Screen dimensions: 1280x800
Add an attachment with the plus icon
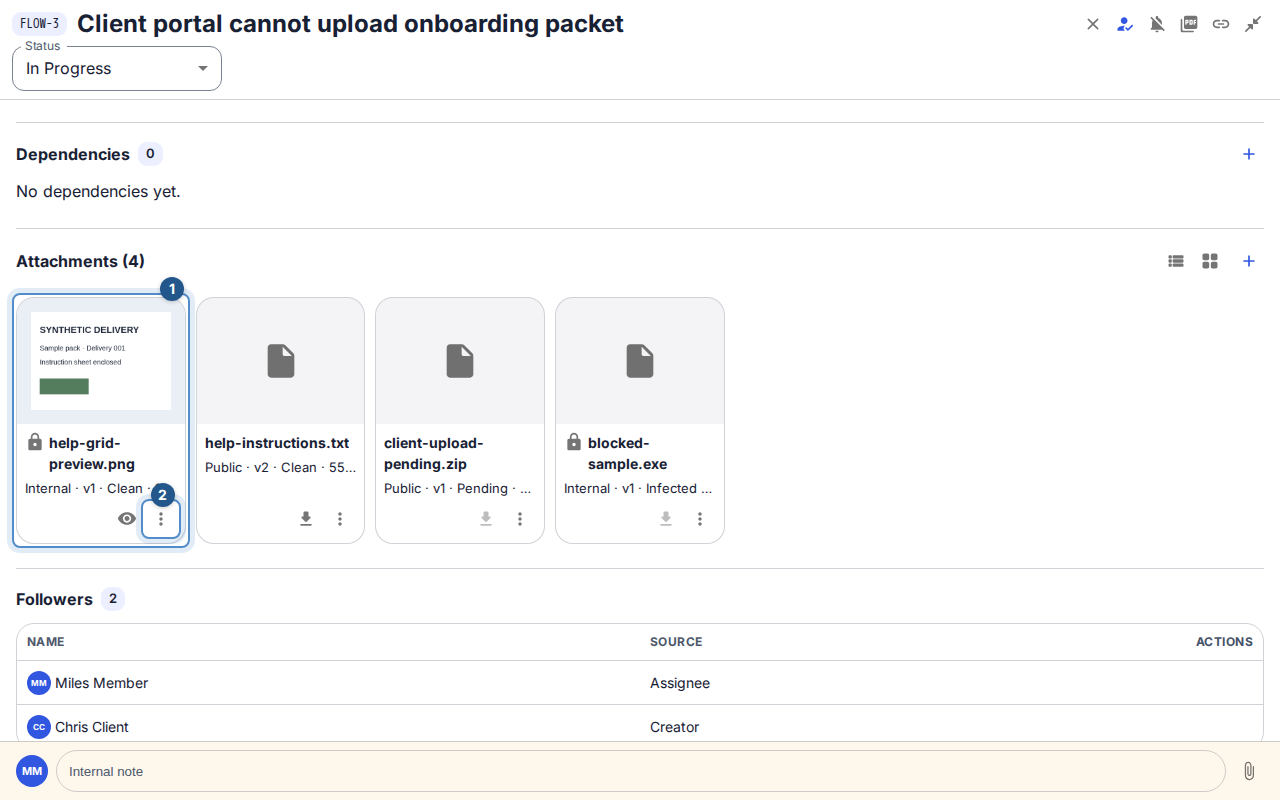click(x=1249, y=261)
